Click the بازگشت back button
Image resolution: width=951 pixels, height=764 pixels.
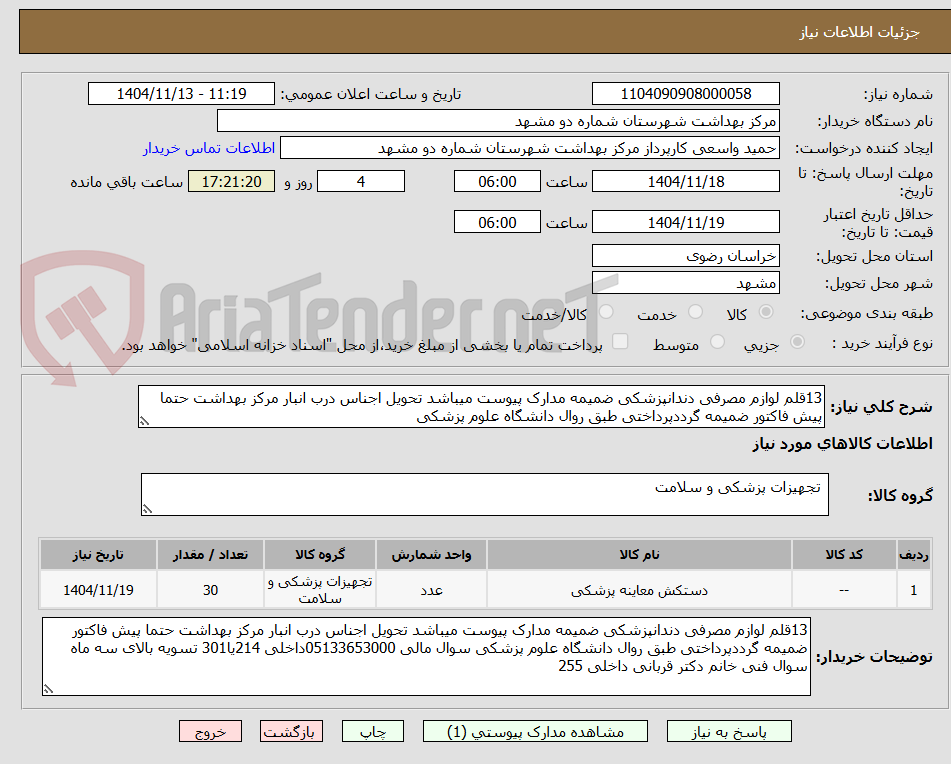click(291, 731)
